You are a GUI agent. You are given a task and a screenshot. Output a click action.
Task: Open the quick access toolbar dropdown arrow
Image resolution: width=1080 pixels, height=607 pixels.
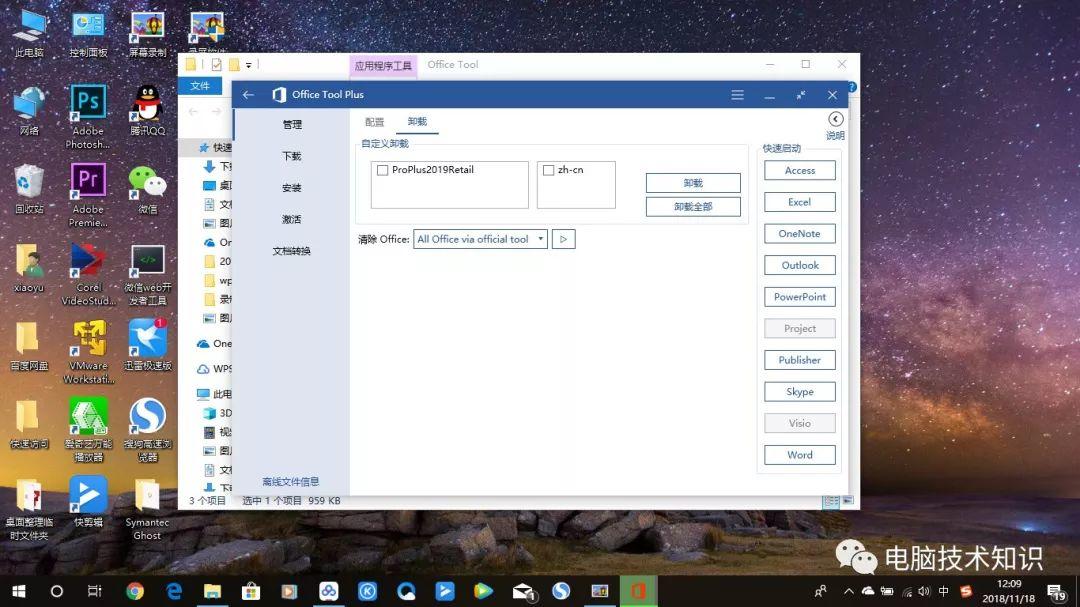click(x=249, y=65)
